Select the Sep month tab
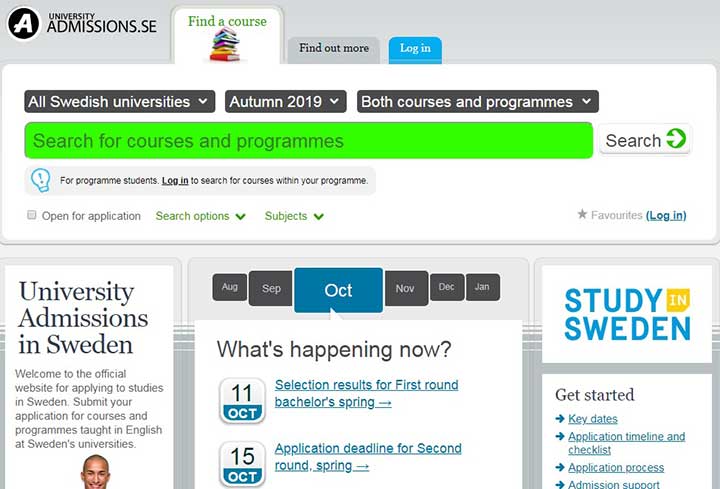The width and height of the screenshot is (720, 489). [x=271, y=289]
